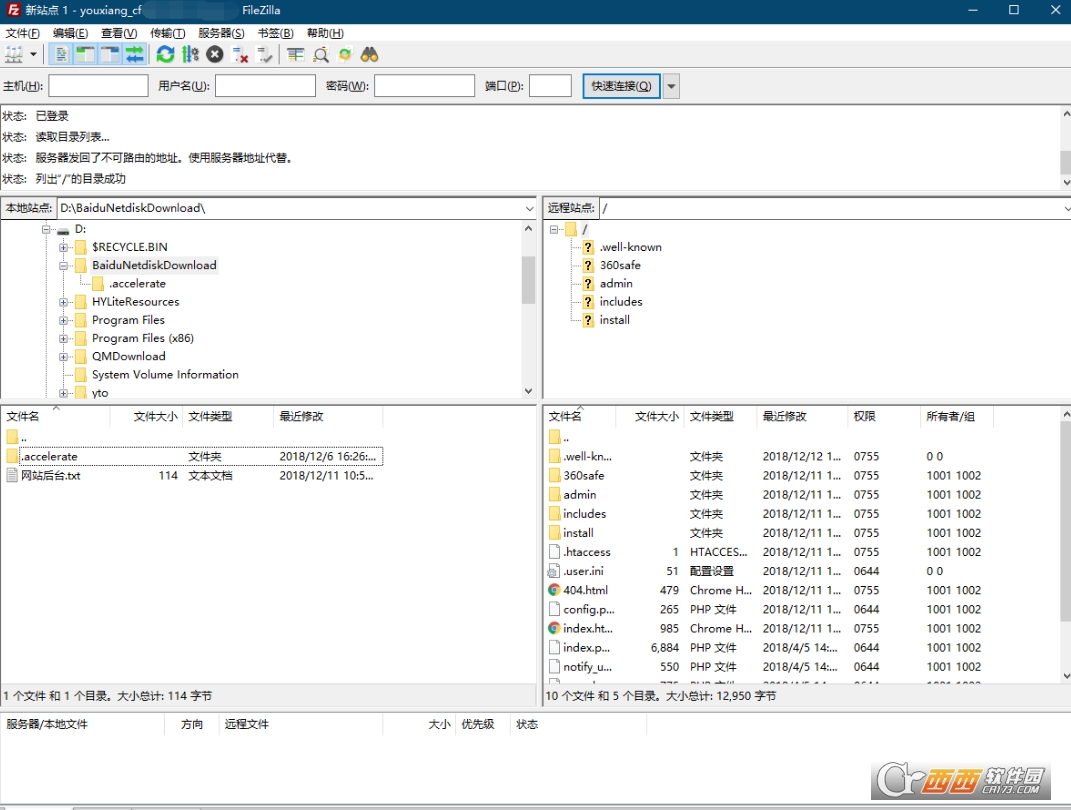Click the 主机 host input field

coord(98,85)
